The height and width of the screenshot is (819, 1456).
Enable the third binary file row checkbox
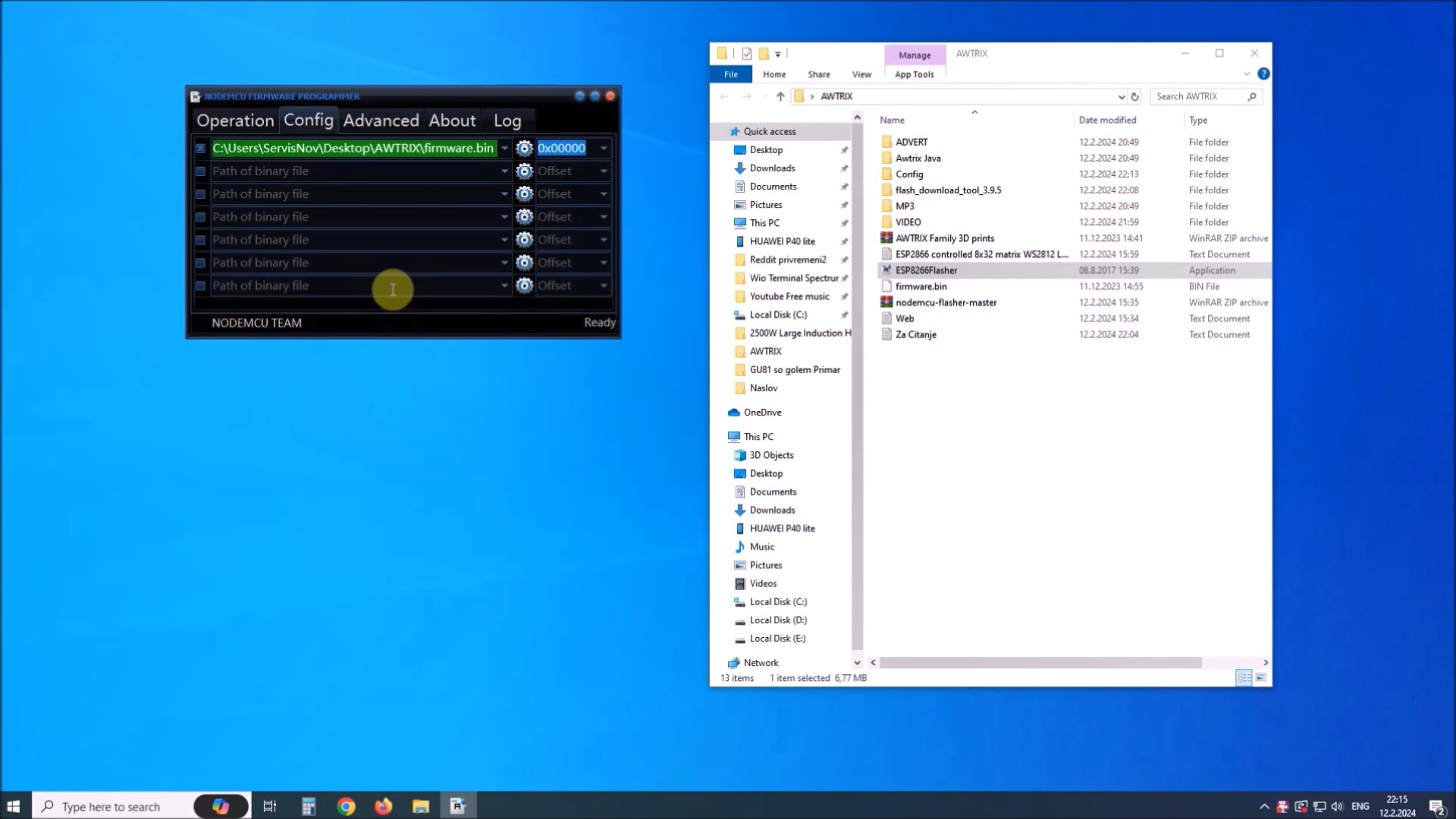coord(200,194)
